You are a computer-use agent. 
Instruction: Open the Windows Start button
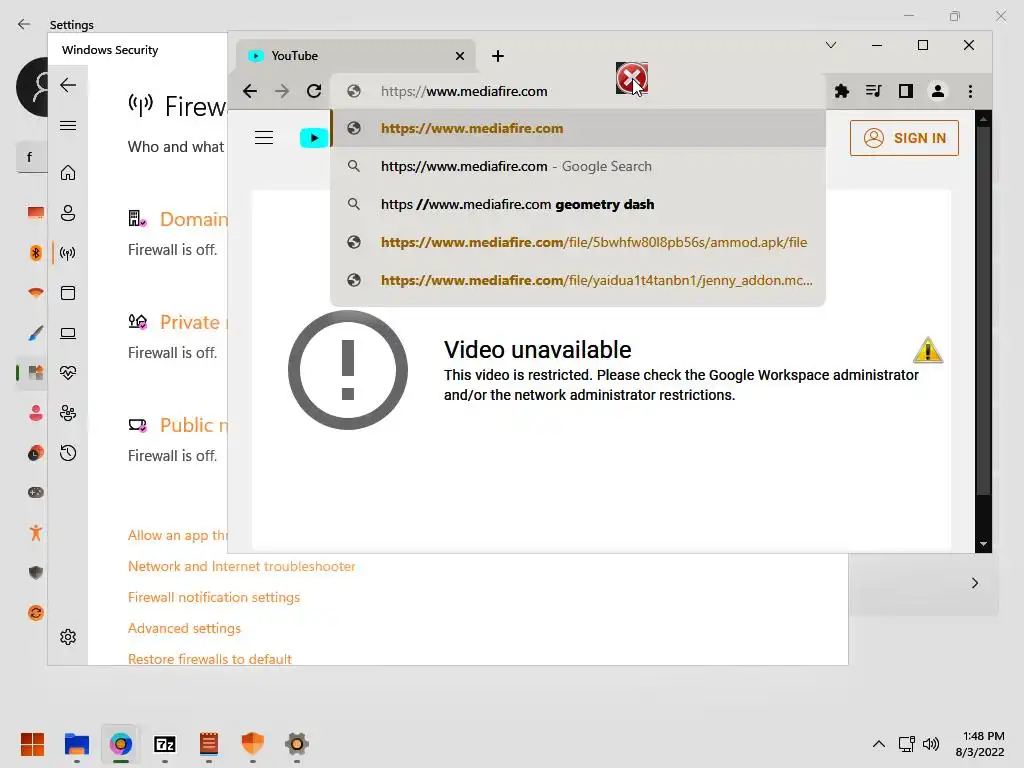coord(32,744)
